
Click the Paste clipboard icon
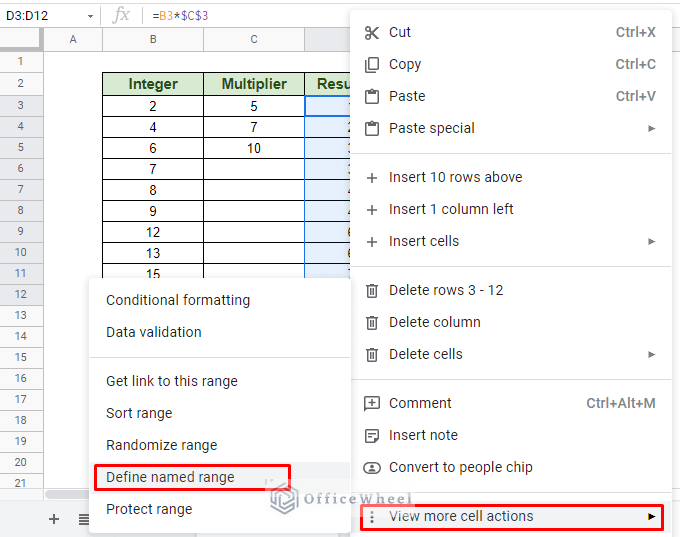372,96
